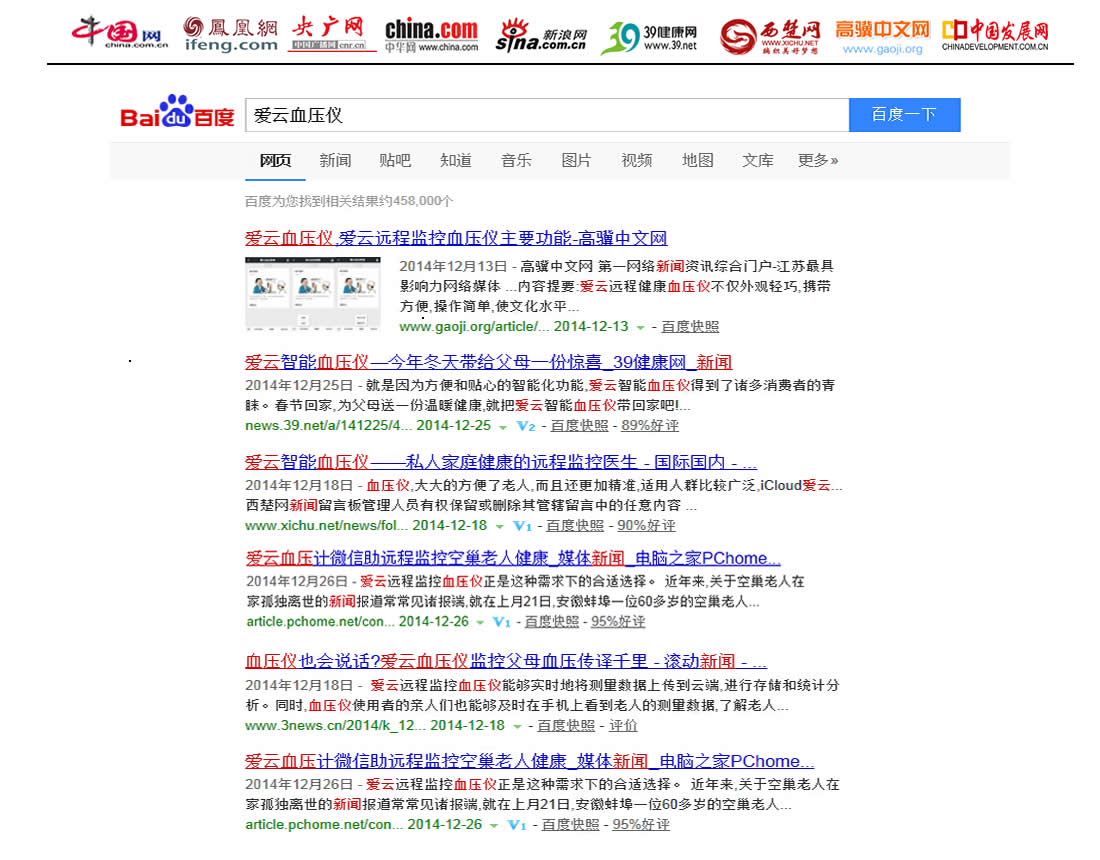Click the V1 badge on xichu.net result
1100x860 pixels.
coord(523,526)
